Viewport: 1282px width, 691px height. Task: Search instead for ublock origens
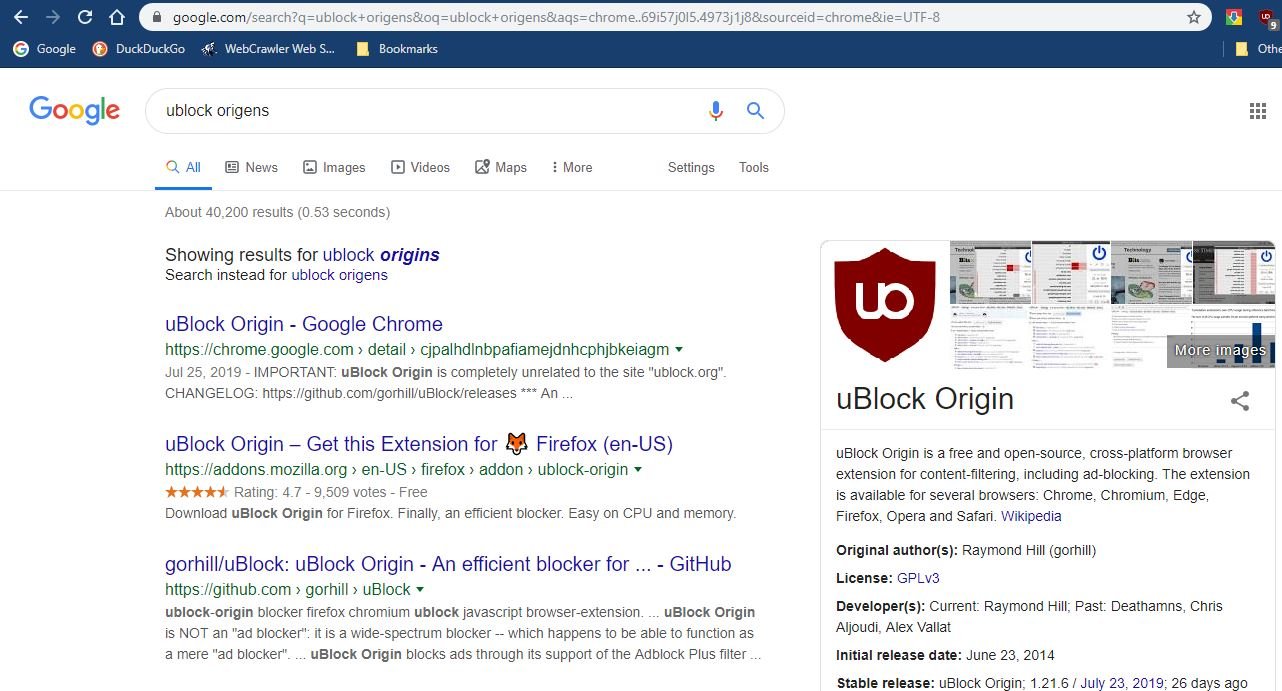click(x=339, y=275)
